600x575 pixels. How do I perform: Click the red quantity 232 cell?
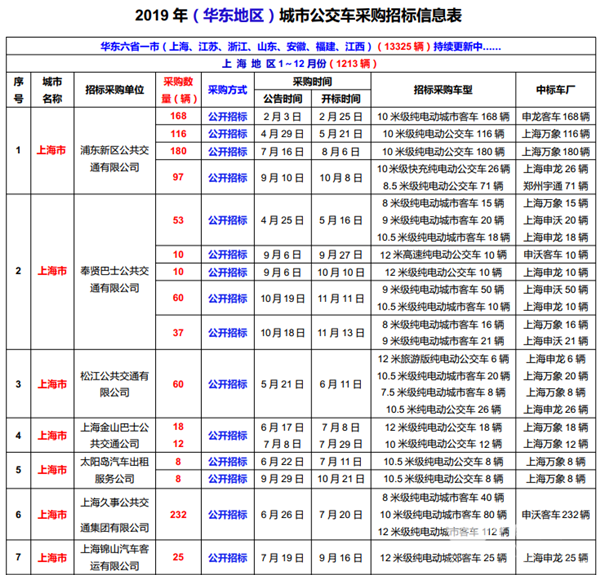pyautogui.click(x=179, y=514)
